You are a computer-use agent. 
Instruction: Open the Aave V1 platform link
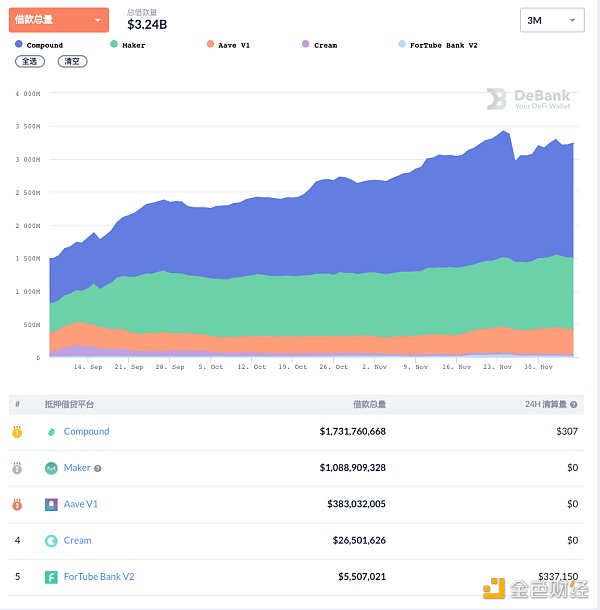pos(81,504)
